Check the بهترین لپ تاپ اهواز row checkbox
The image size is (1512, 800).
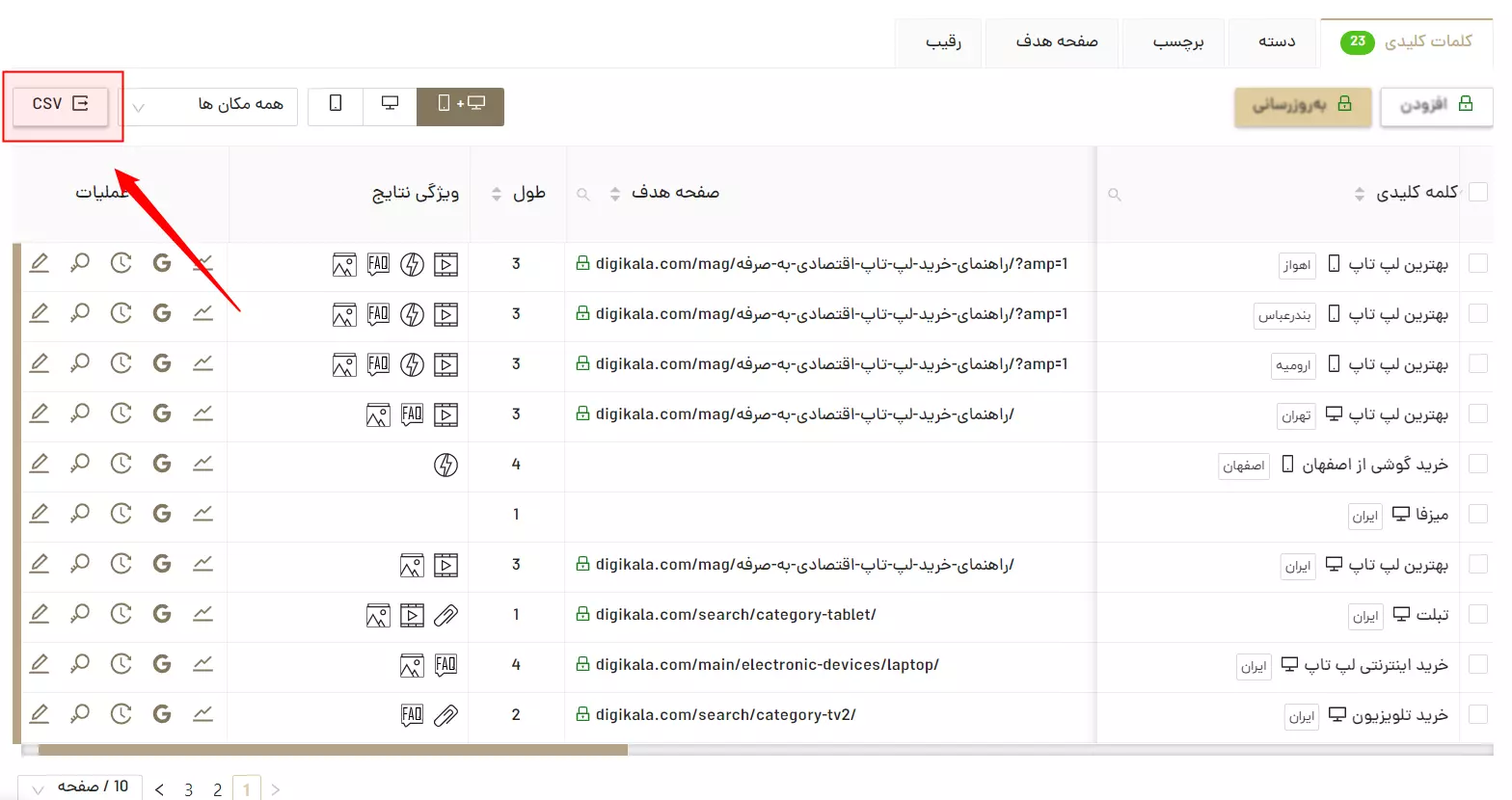click(1477, 263)
